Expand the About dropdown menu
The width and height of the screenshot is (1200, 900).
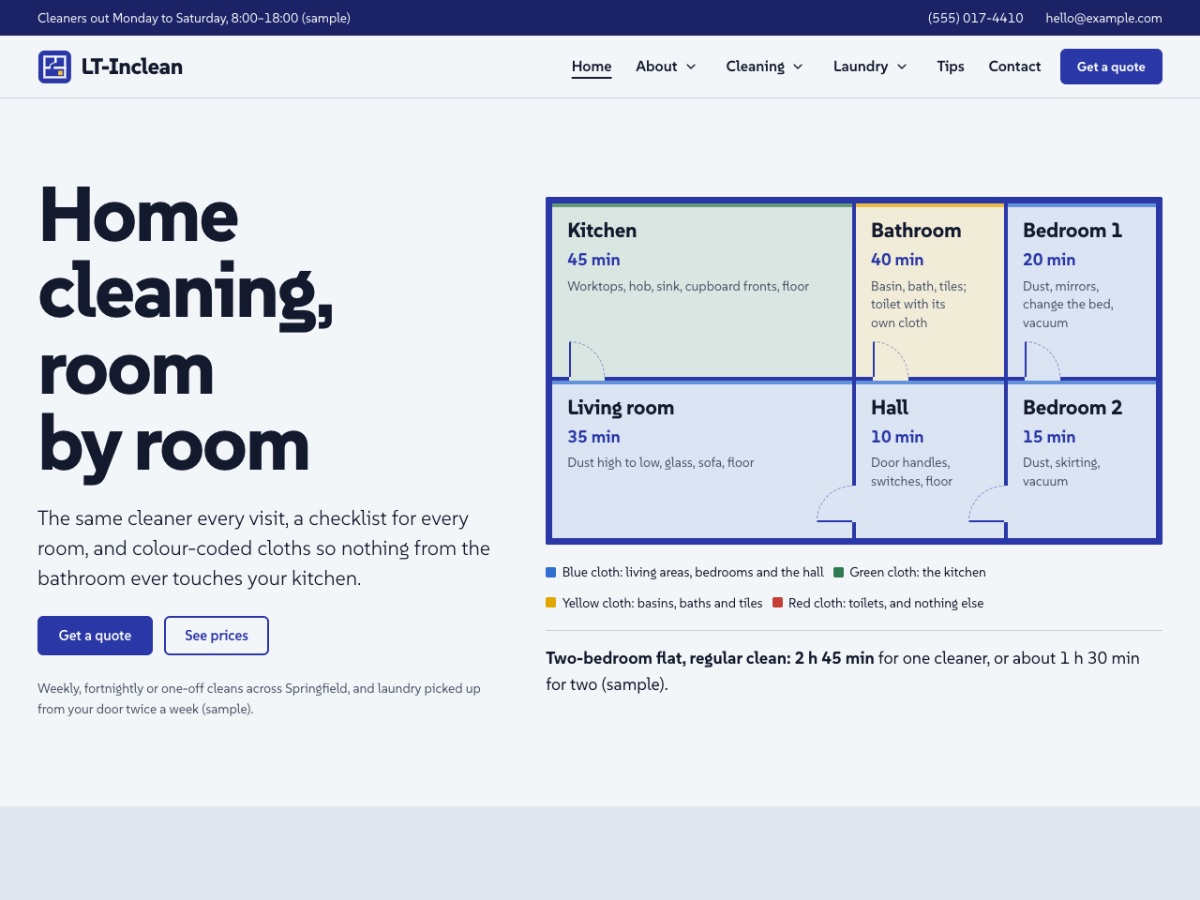pos(666,67)
